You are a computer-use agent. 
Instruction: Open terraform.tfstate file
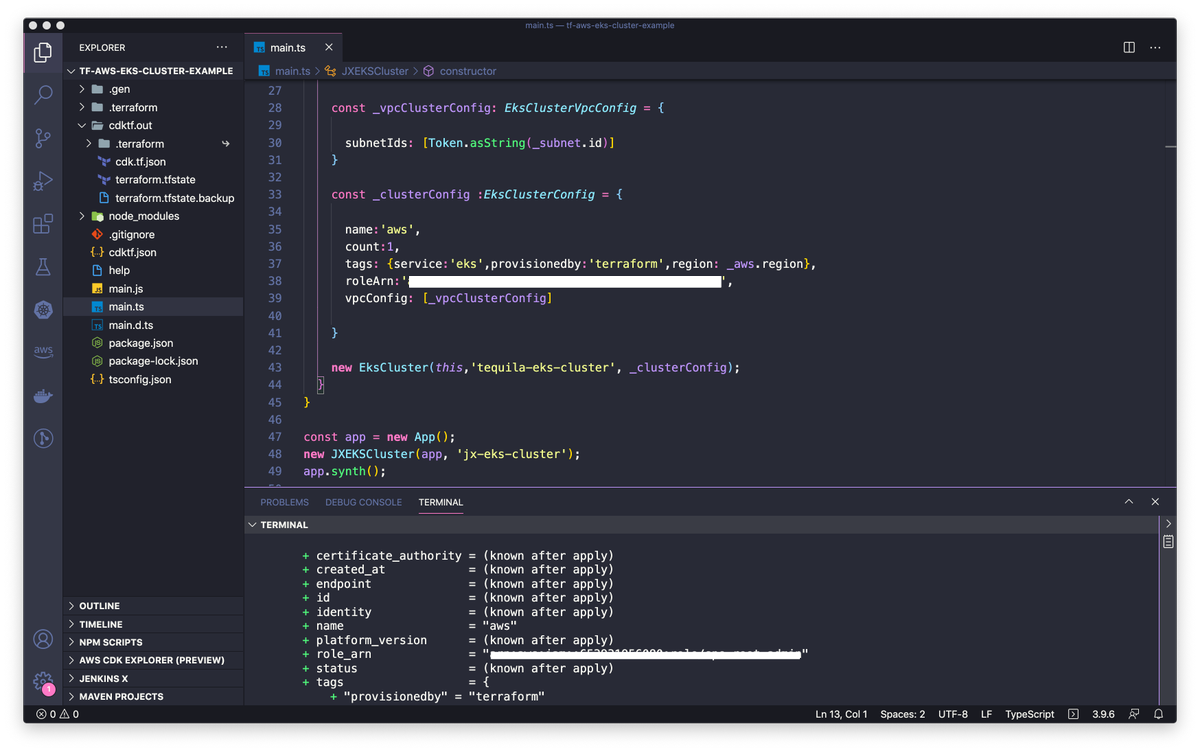coord(155,179)
